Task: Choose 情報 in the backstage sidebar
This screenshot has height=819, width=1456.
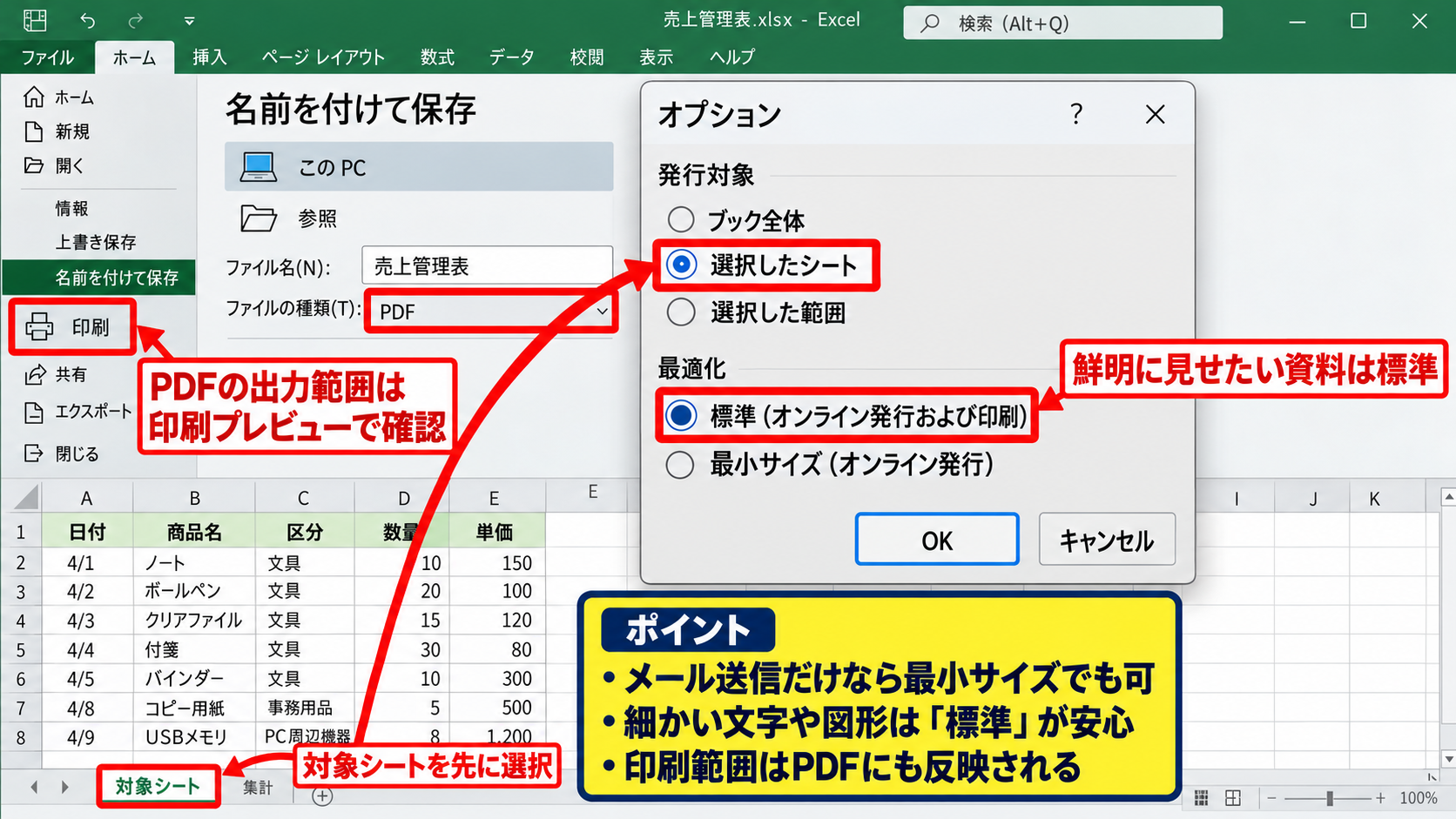Action: click(x=72, y=209)
